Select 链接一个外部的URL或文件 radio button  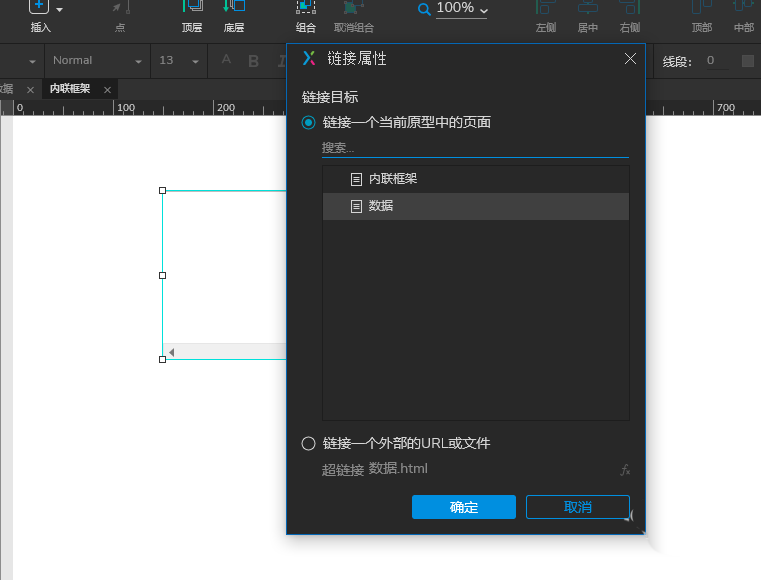(x=308, y=444)
